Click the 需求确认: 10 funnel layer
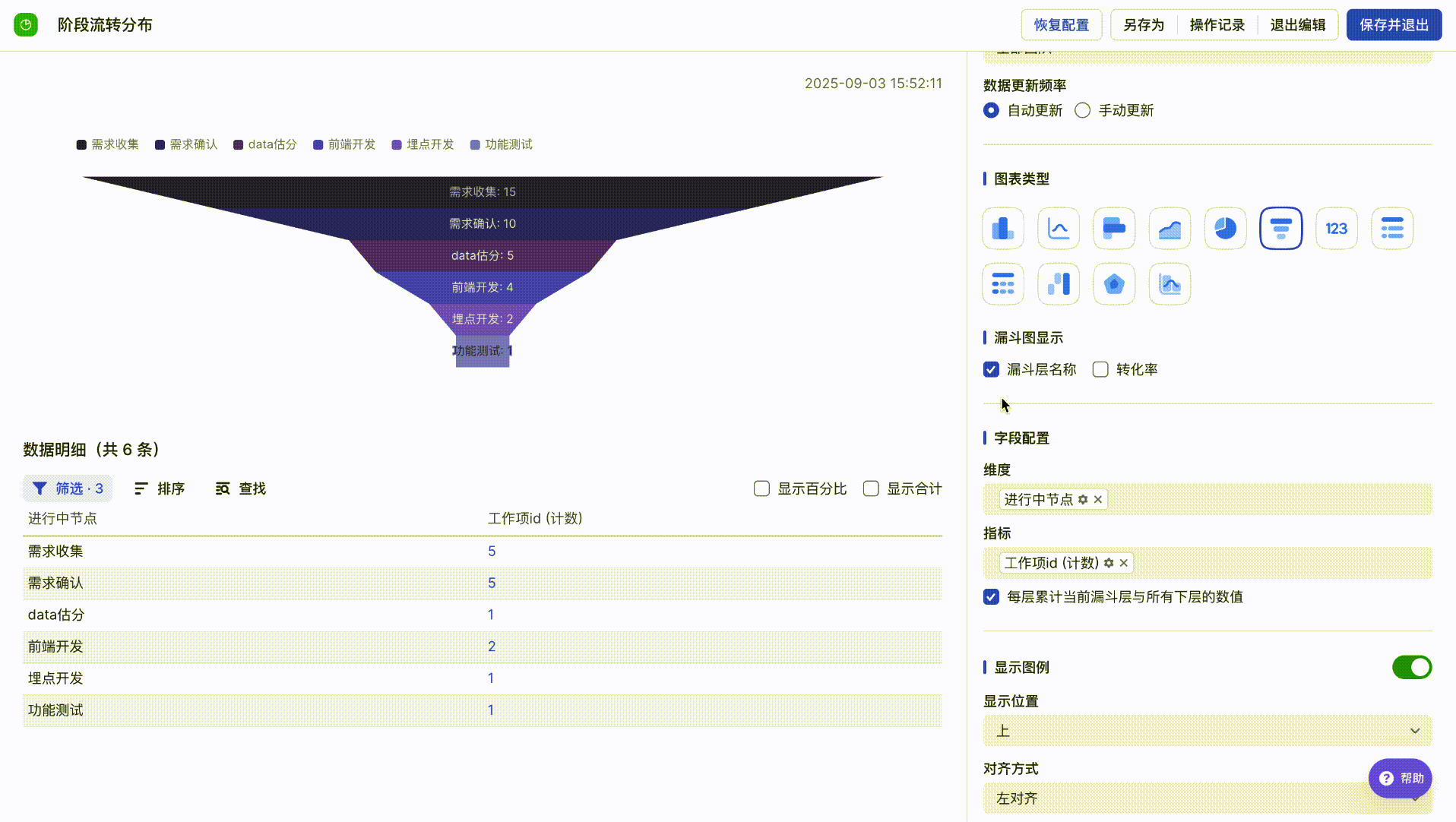The image size is (1456, 822). (x=483, y=224)
